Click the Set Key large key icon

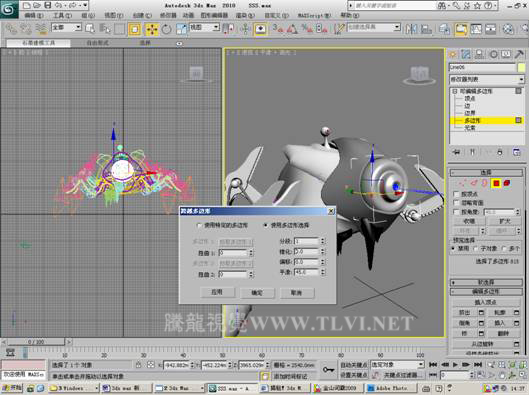pyautogui.click(x=328, y=370)
